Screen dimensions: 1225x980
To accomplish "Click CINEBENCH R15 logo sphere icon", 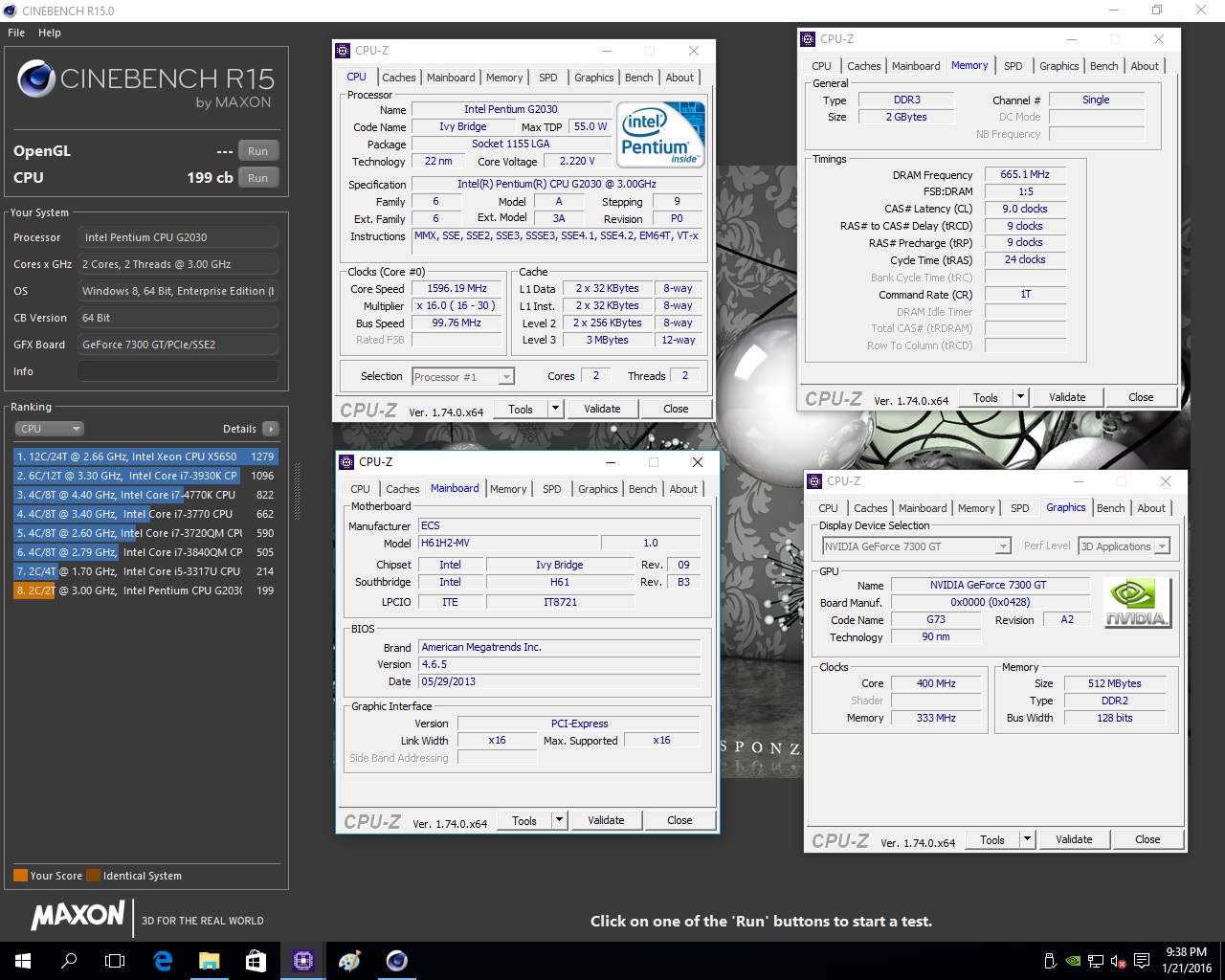I will (35, 79).
